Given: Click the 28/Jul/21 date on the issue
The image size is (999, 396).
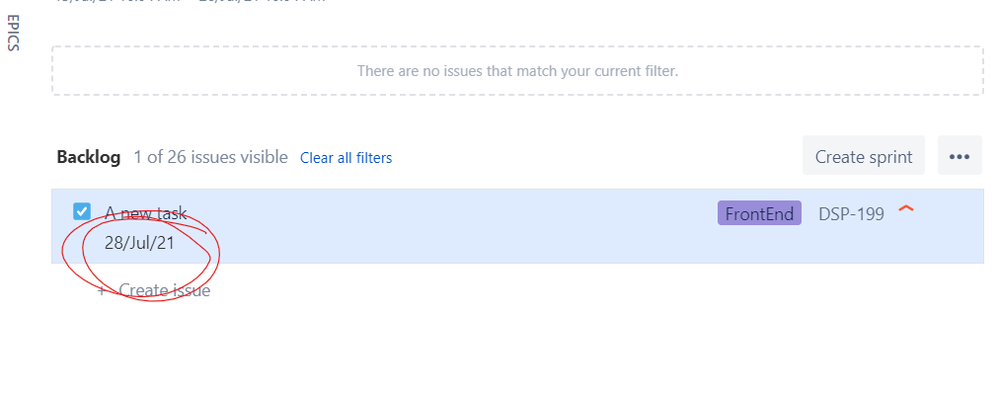Looking at the screenshot, I should click(140, 243).
